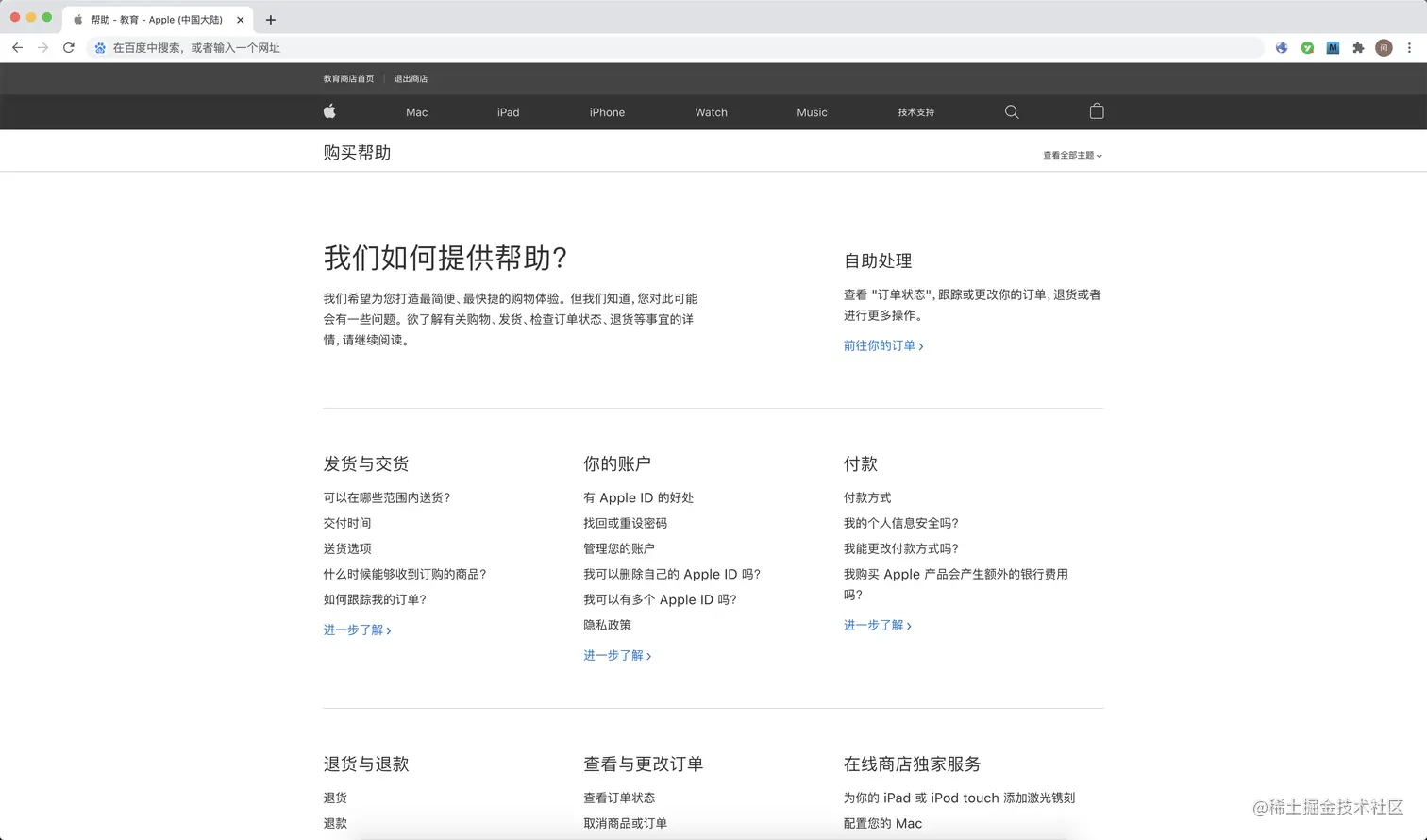Click 进一步了解 under 付款

878,626
